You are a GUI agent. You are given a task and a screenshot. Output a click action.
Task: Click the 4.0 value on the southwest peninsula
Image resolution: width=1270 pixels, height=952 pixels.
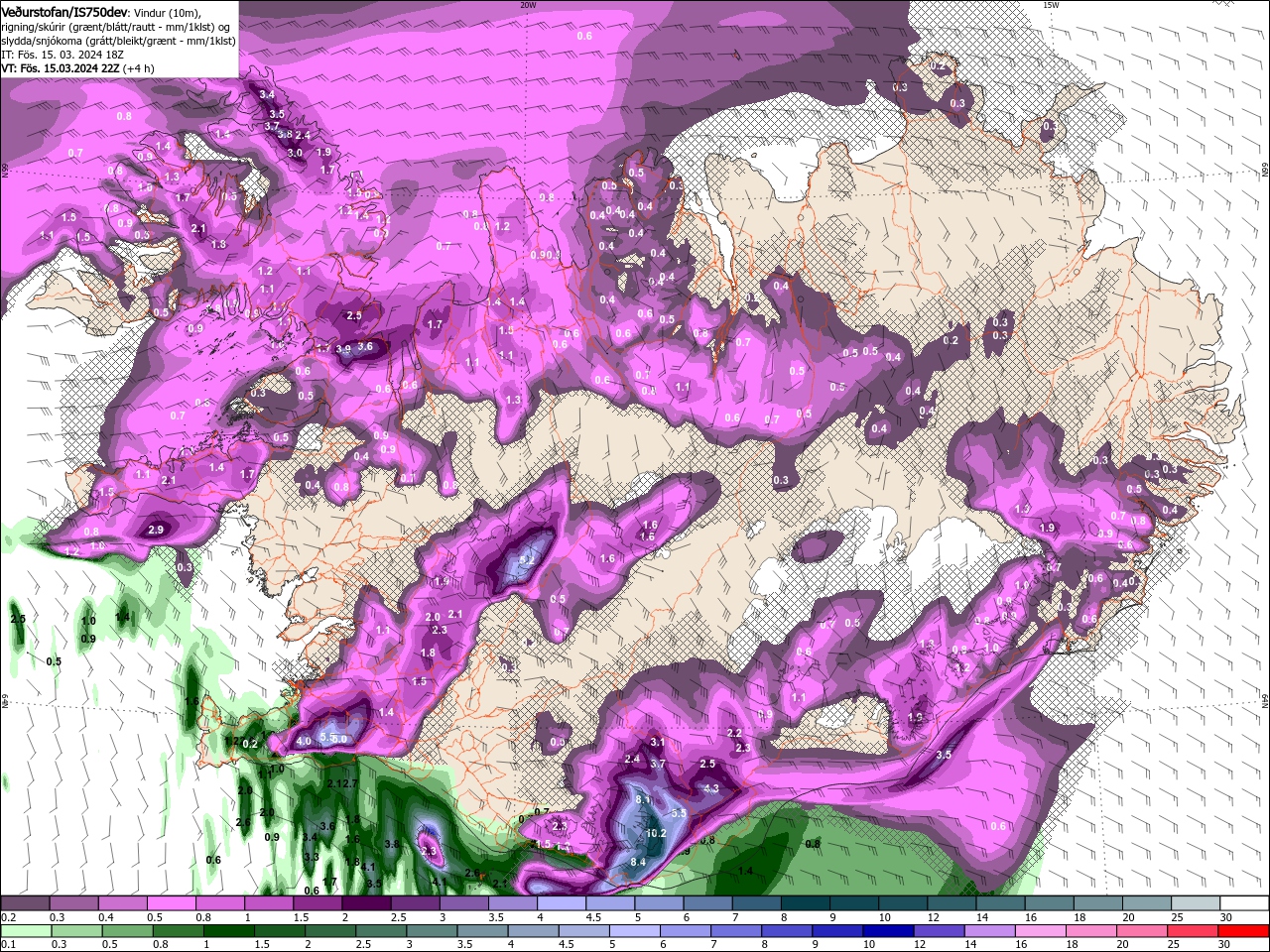coord(304,742)
